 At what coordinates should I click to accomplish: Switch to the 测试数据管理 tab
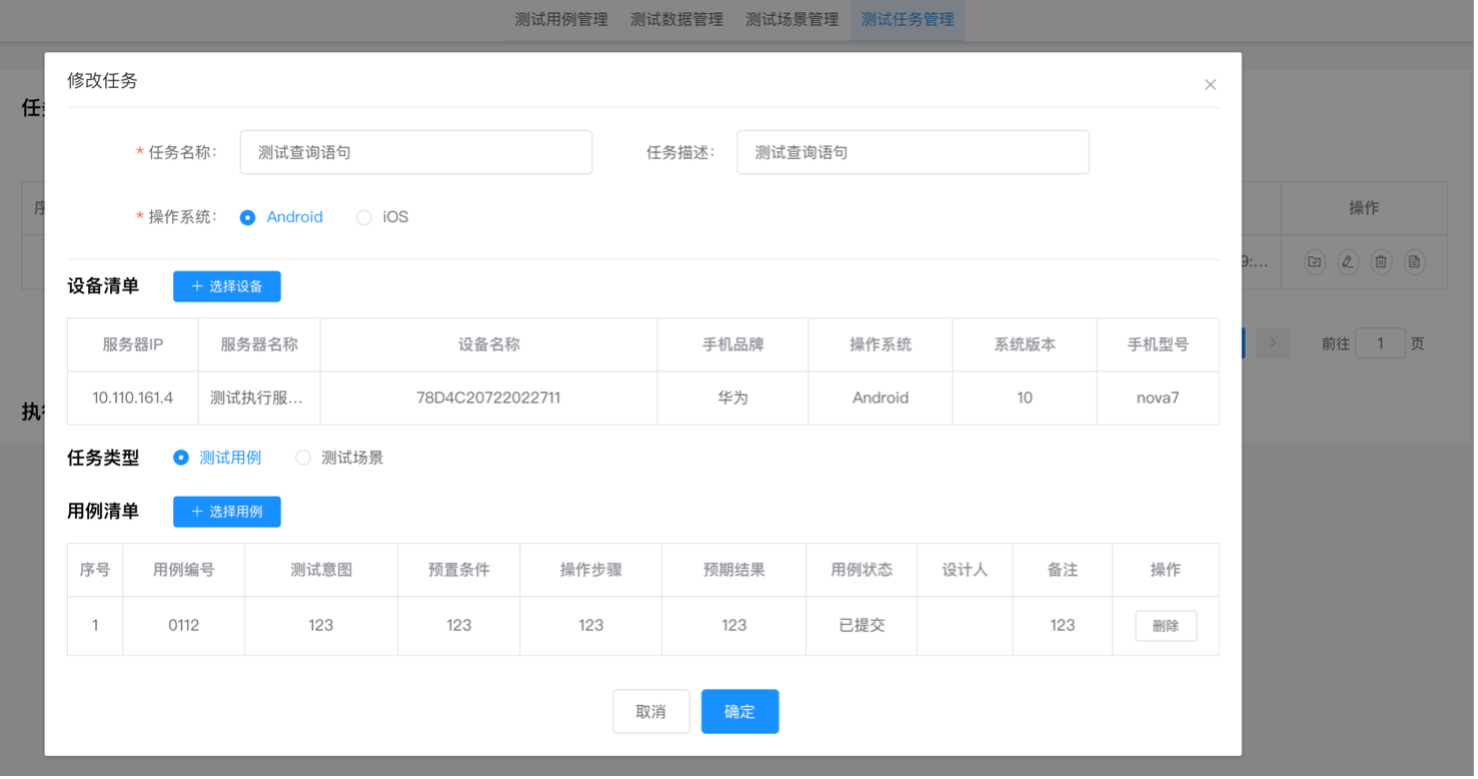(x=677, y=19)
